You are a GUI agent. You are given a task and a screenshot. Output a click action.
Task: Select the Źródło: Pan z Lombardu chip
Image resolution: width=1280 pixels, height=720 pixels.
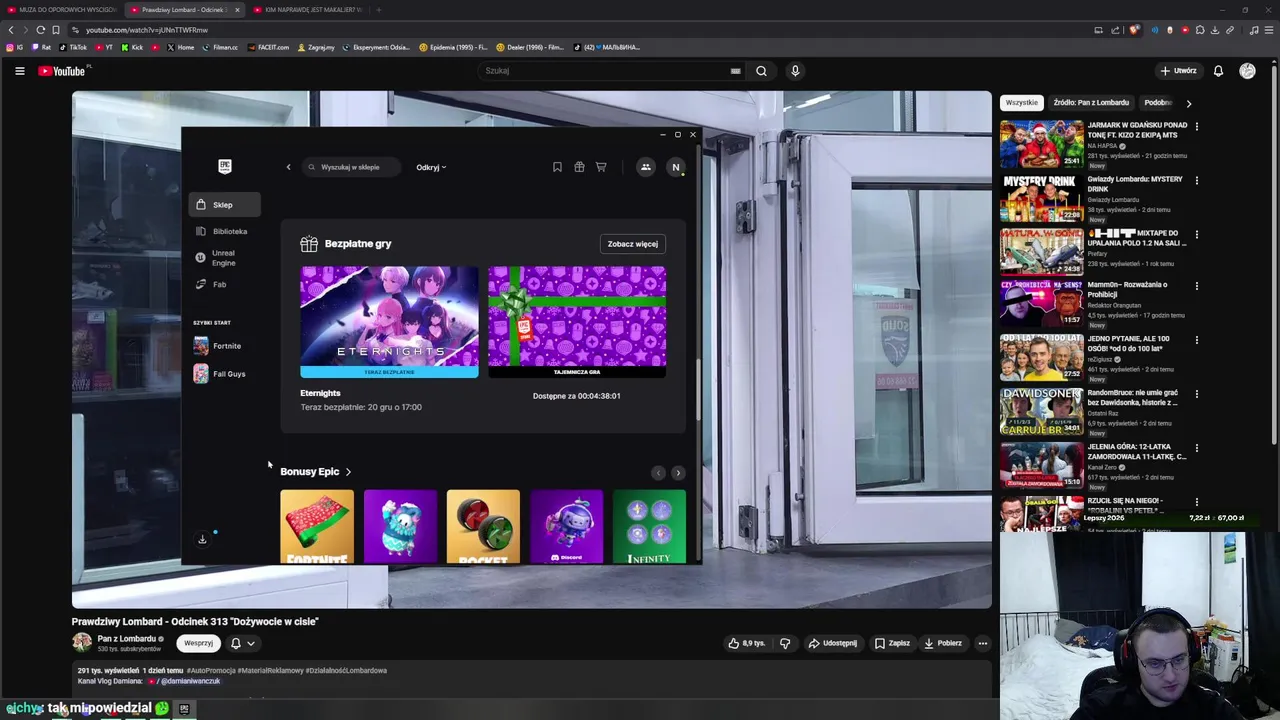tap(1091, 102)
